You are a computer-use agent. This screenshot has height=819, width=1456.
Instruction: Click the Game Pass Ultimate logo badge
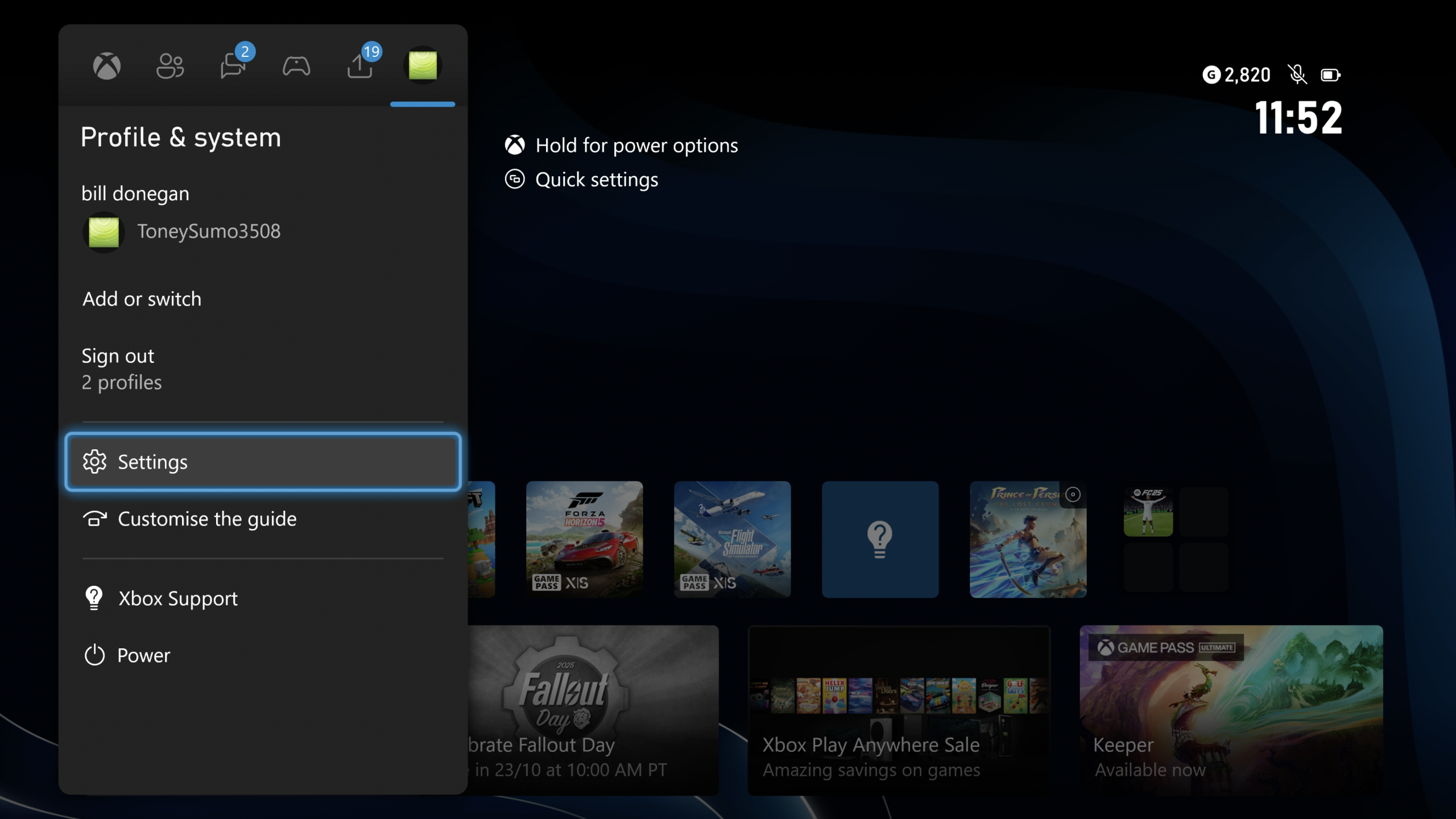pos(1166,648)
